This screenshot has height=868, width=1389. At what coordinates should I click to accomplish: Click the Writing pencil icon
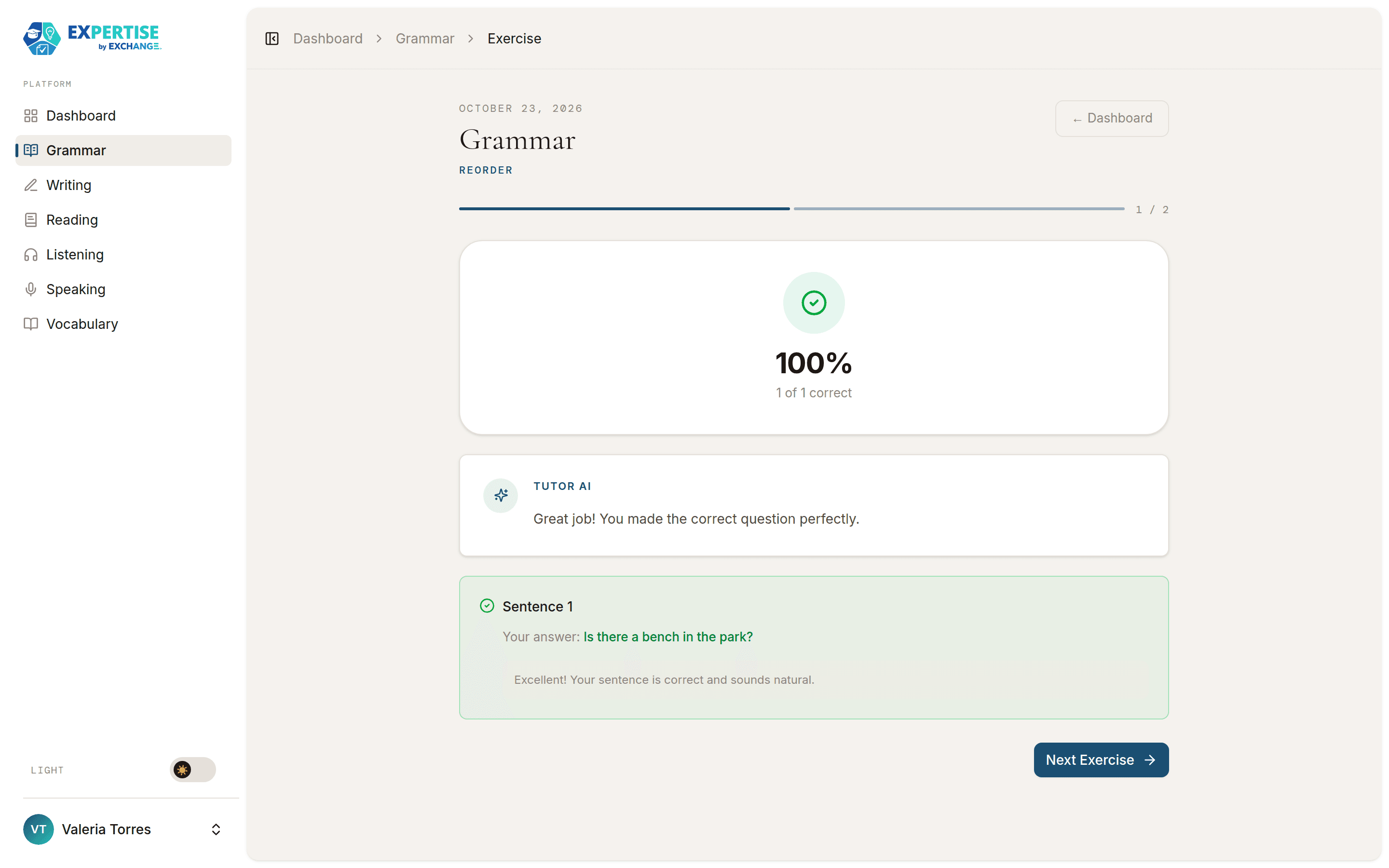click(30, 186)
